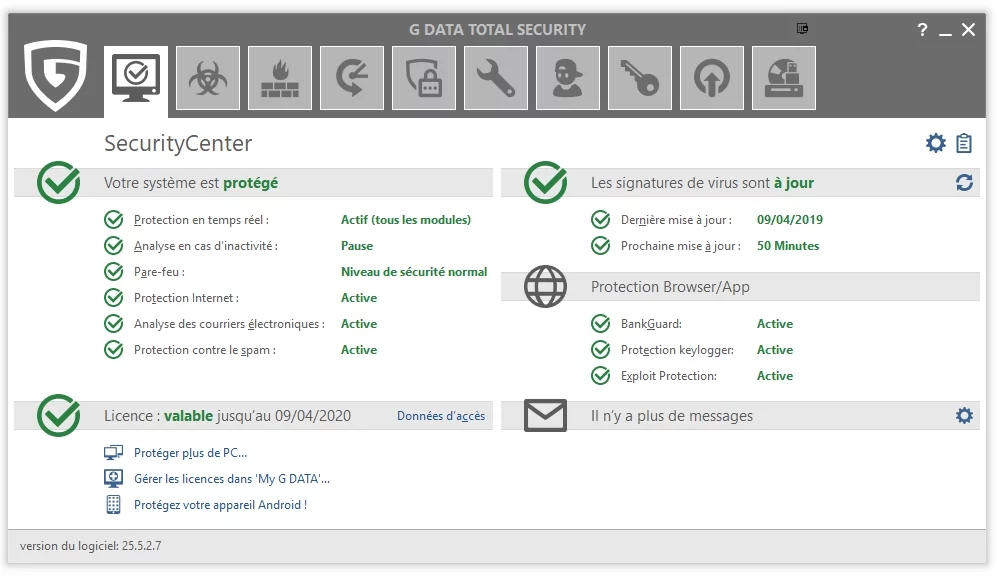Click check icon beside Exploit Protection

[601, 376]
